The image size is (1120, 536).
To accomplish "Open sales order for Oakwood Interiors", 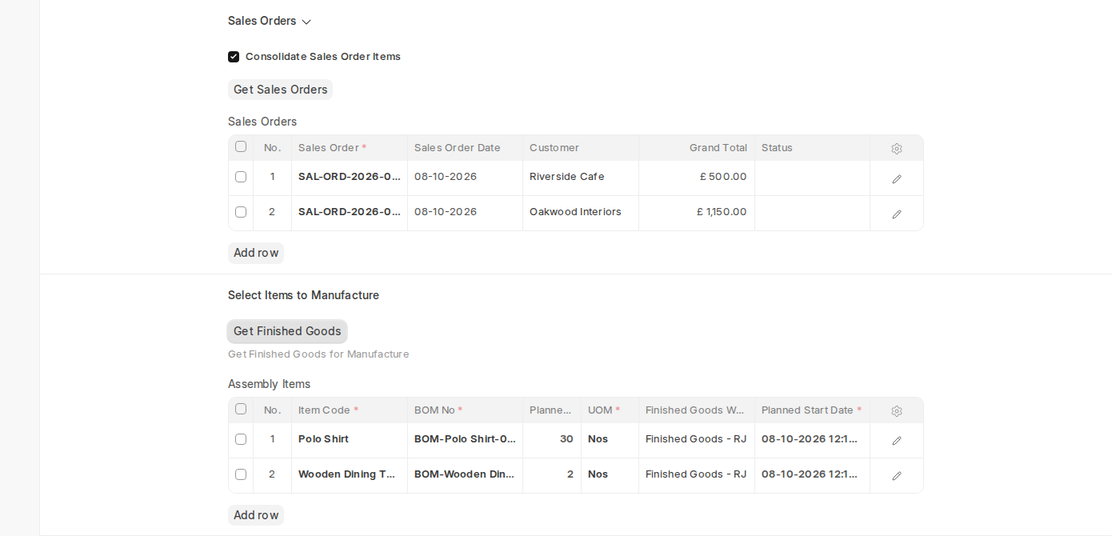I will tap(349, 212).
